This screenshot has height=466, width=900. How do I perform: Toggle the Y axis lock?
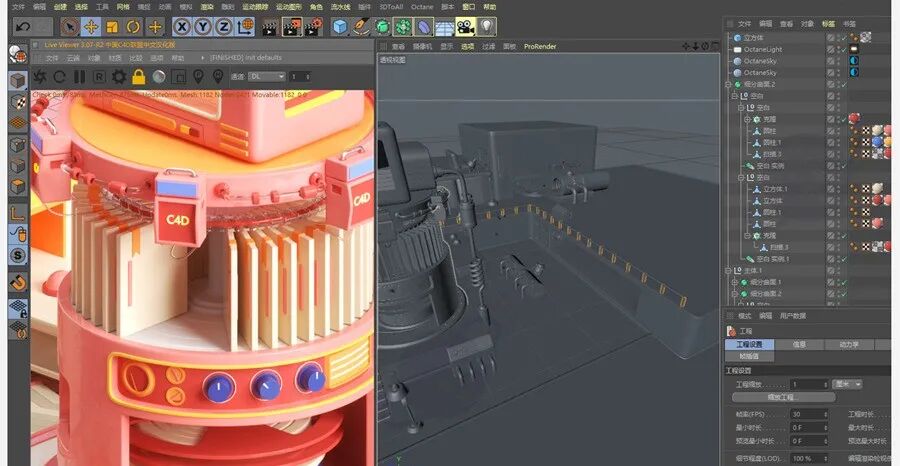tap(203, 26)
